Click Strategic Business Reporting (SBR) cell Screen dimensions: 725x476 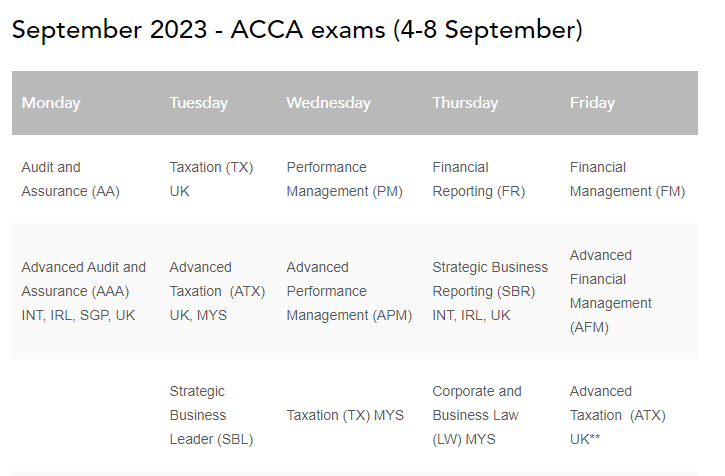(x=490, y=291)
